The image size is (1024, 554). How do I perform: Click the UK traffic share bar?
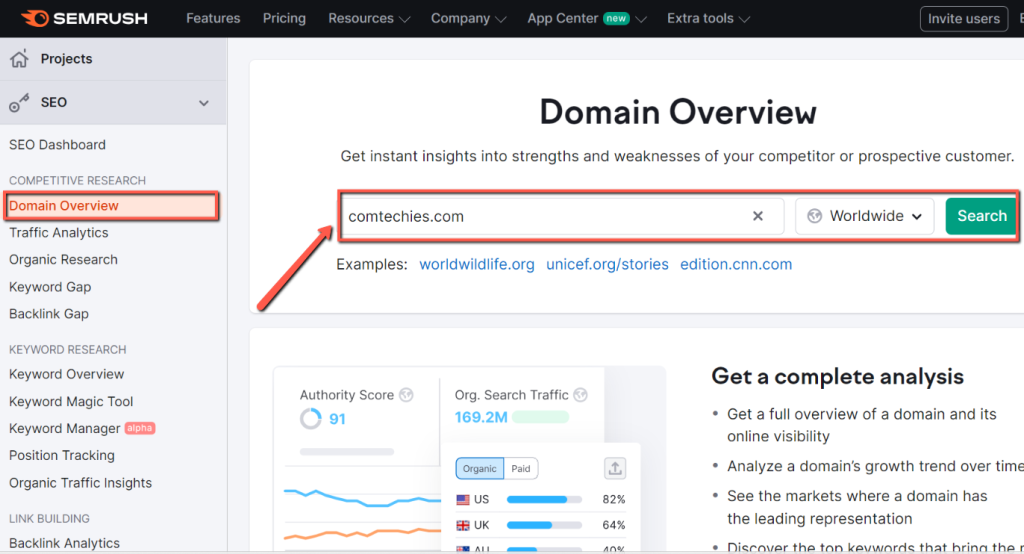coord(544,525)
